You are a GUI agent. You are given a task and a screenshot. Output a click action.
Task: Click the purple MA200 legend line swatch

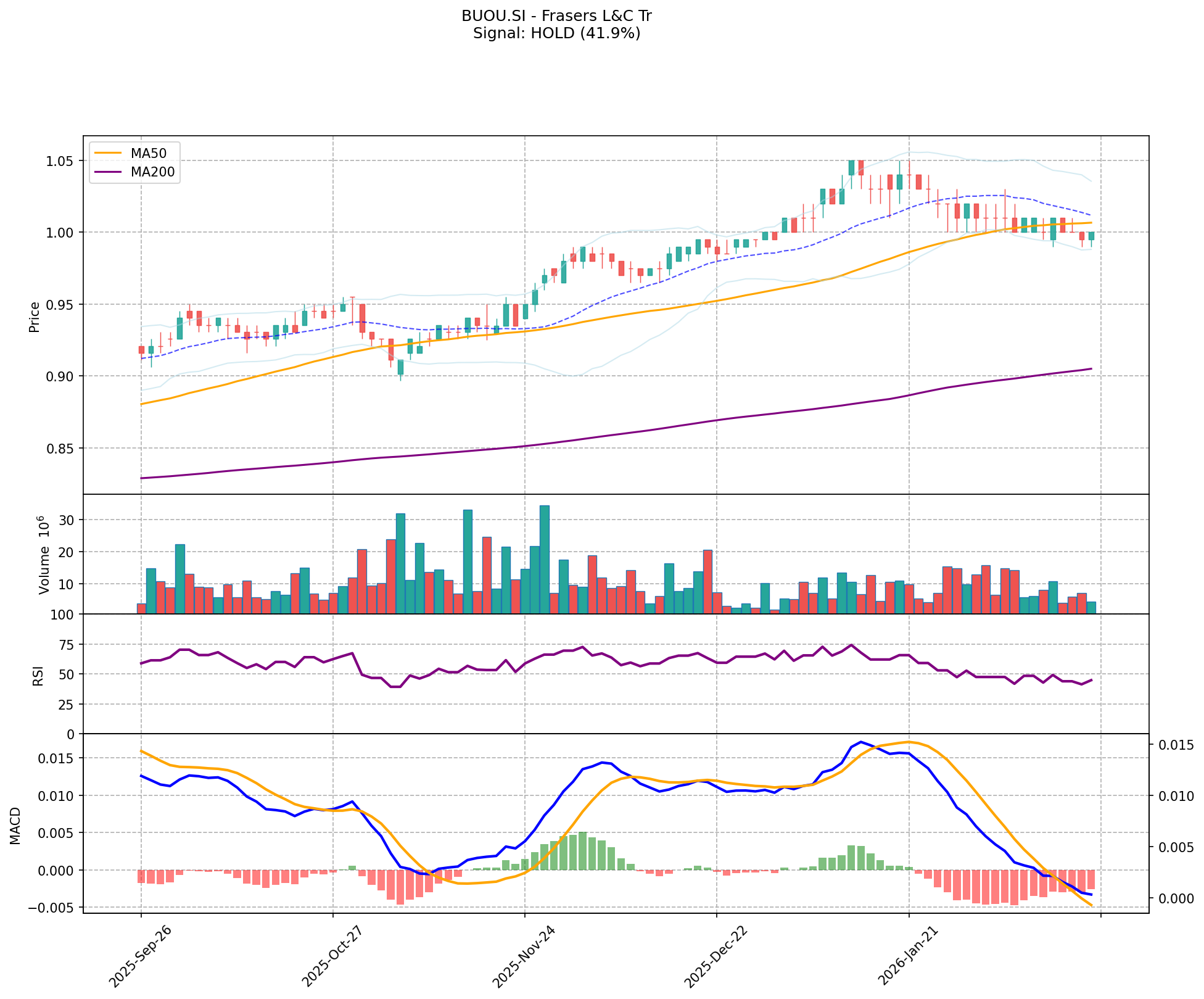point(109,172)
